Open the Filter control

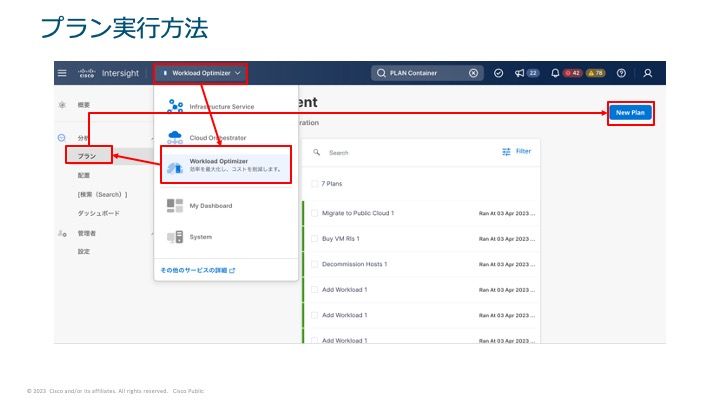point(517,151)
